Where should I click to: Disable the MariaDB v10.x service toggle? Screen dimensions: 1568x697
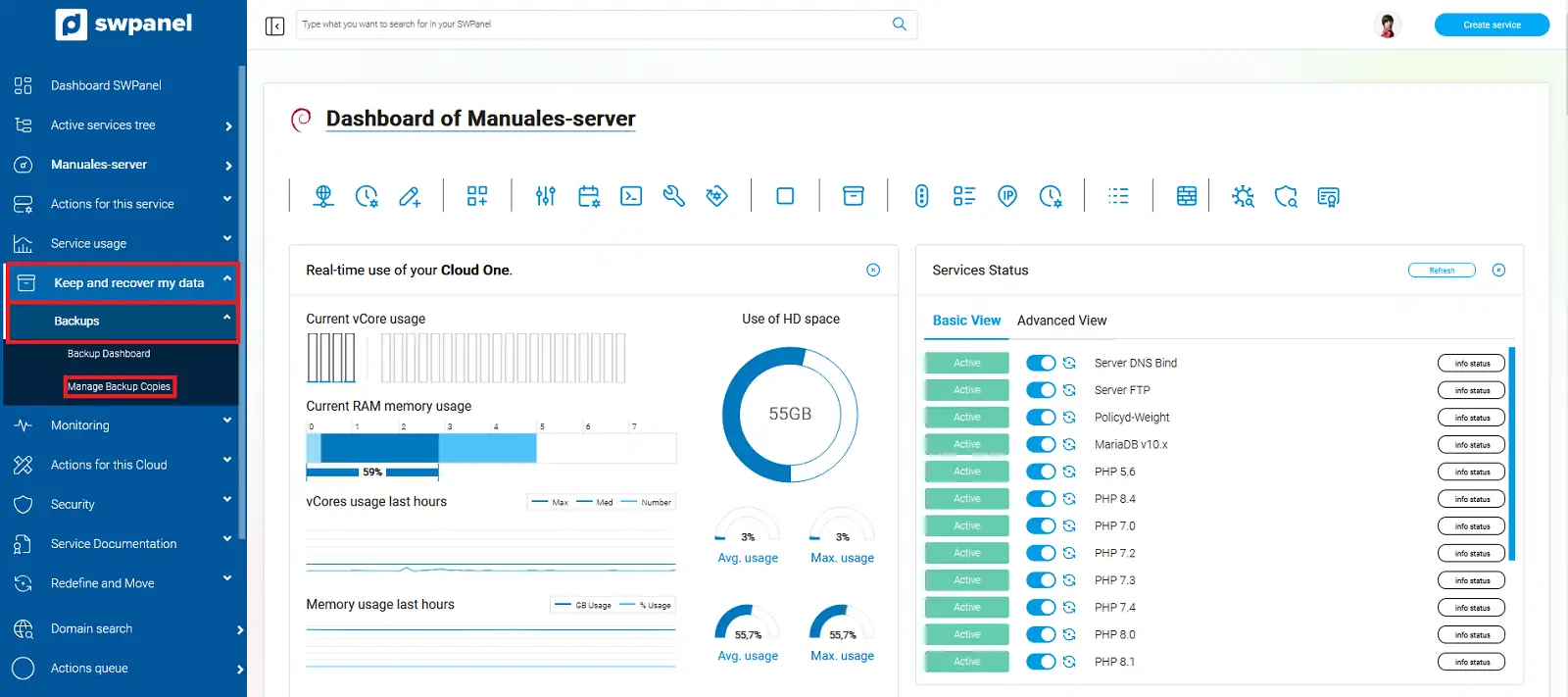(x=1040, y=445)
